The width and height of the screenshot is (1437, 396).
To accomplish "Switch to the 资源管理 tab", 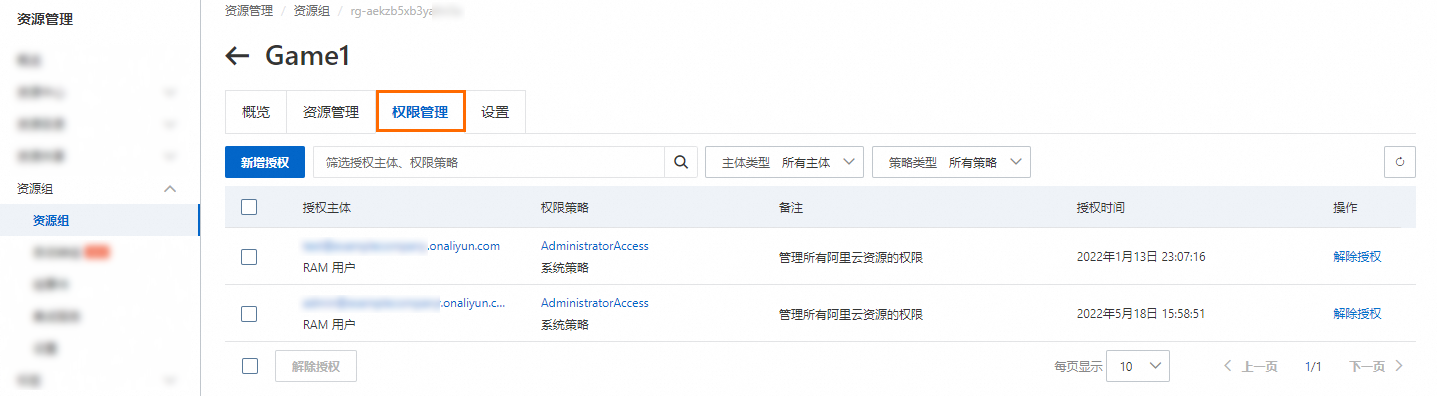I will (331, 113).
